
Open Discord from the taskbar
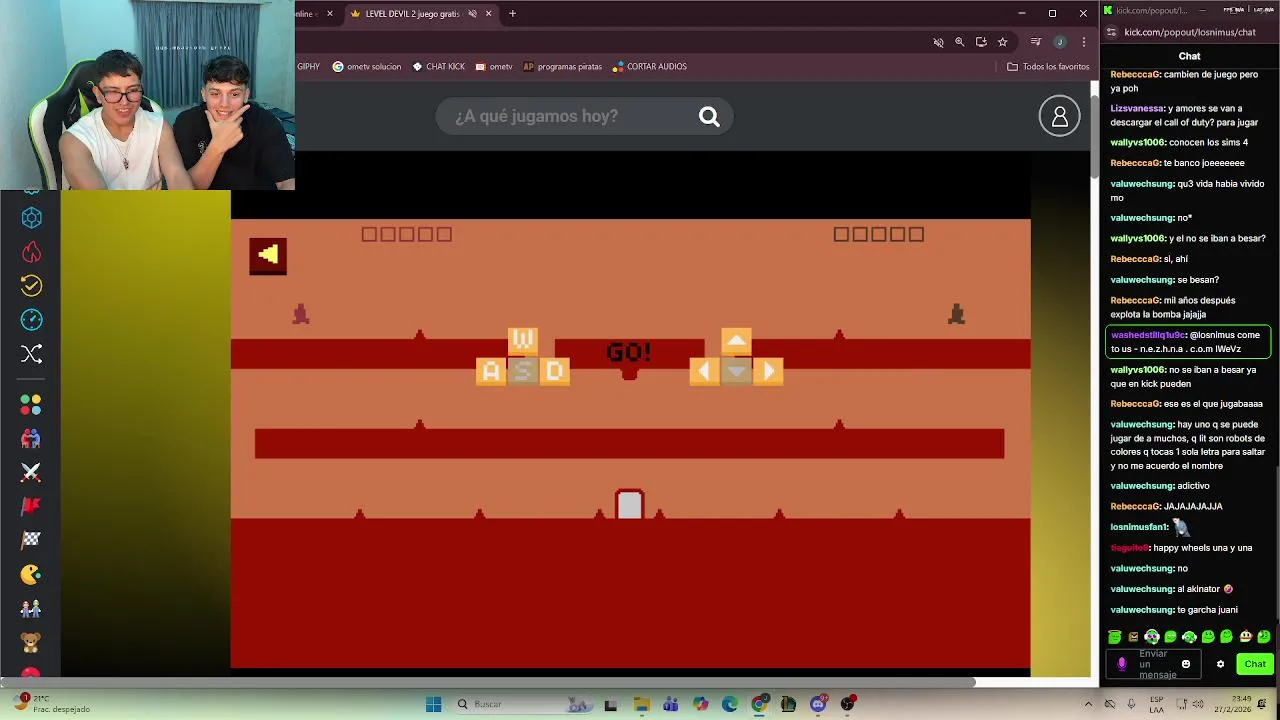(x=818, y=704)
